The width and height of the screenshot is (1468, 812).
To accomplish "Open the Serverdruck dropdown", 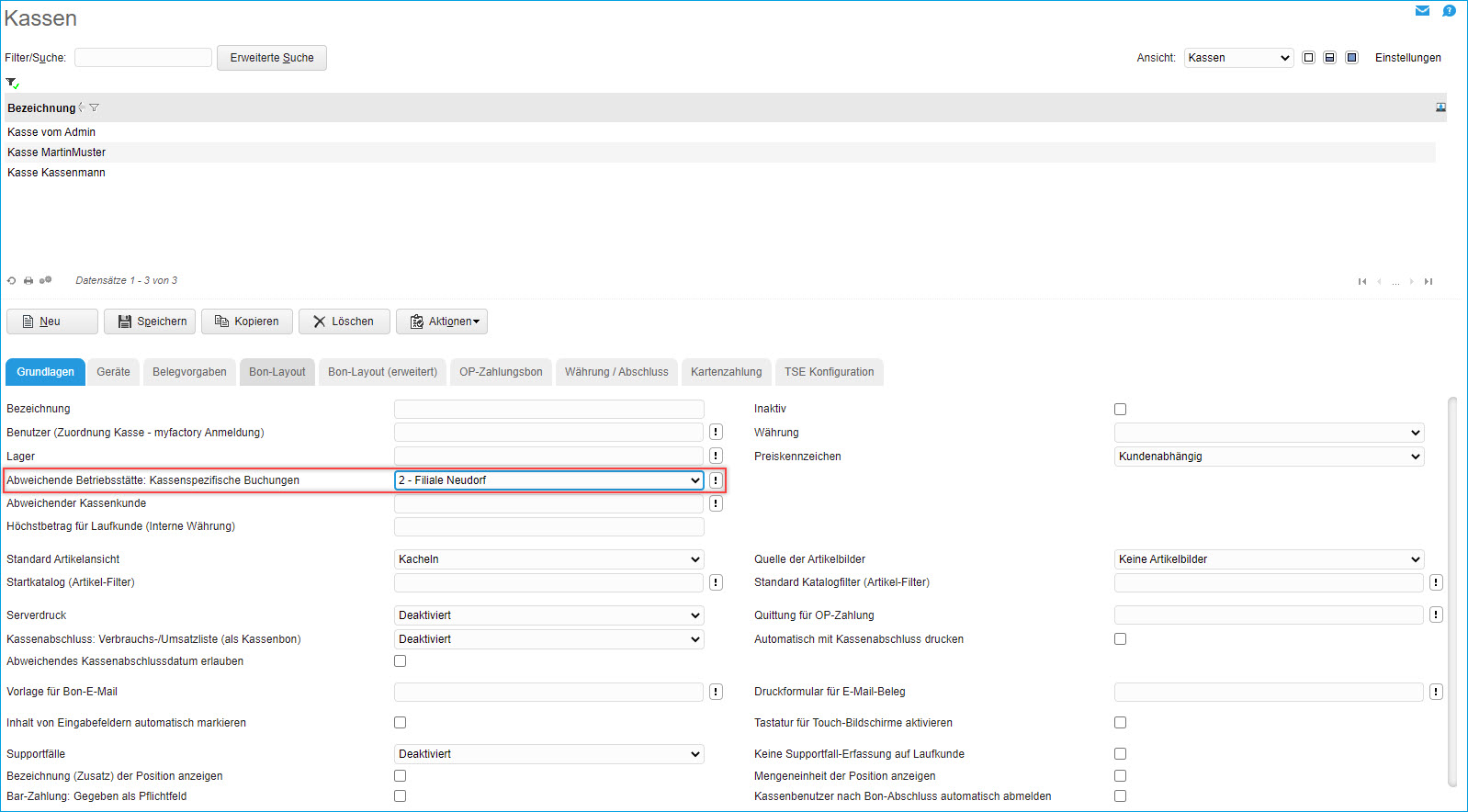I will [x=548, y=615].
